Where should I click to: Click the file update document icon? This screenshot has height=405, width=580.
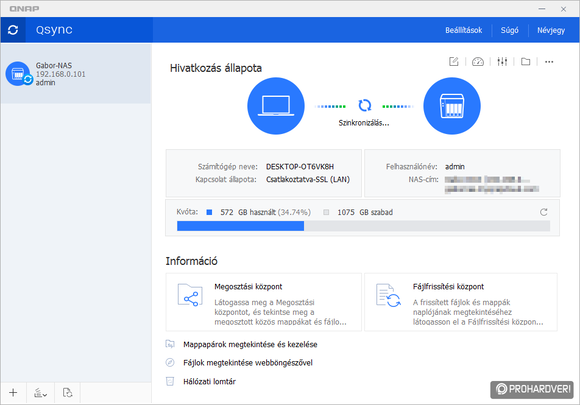[388, 295]
